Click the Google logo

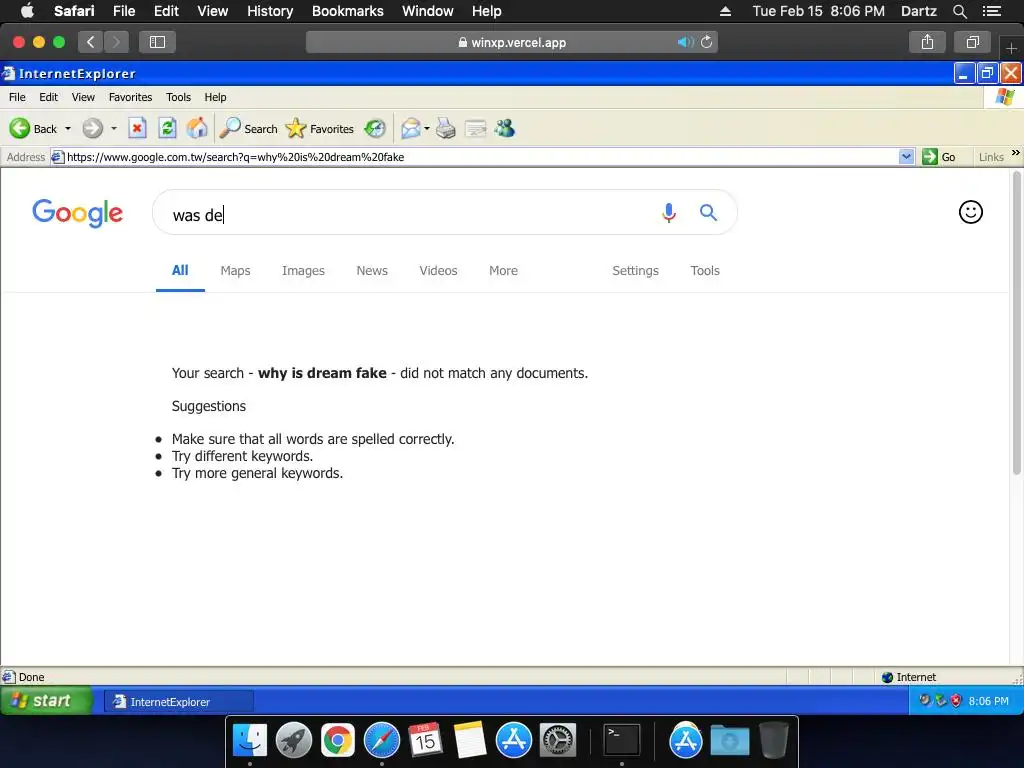point(78,213)
